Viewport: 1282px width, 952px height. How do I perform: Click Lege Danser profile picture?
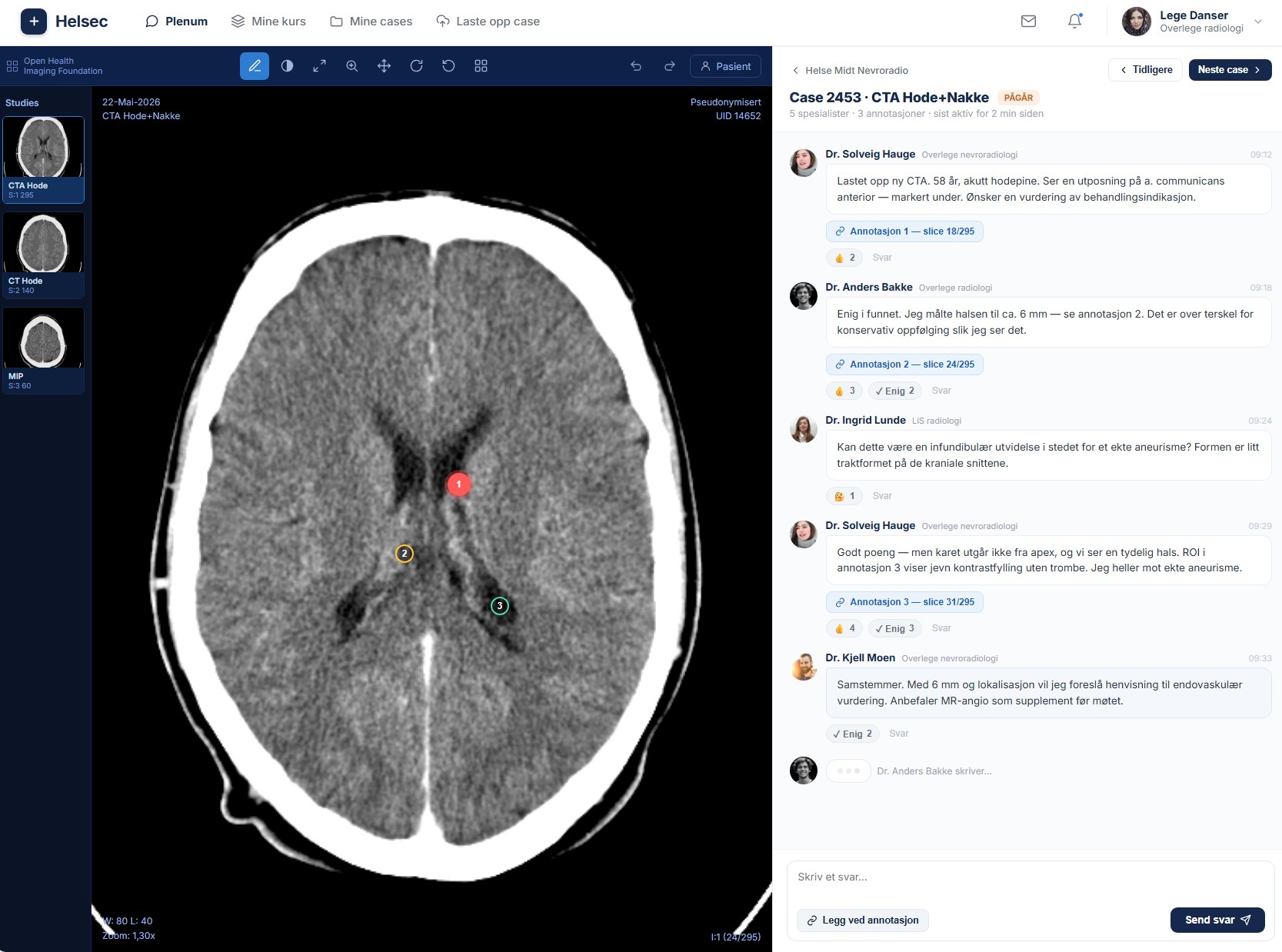pyautogui.click(x=1136, y=22)
